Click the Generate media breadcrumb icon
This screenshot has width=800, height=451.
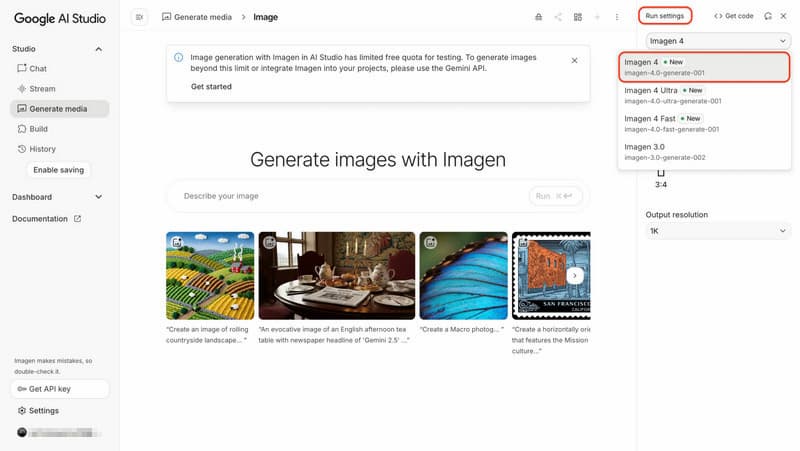pyautogui.click(x=166, y=17)
